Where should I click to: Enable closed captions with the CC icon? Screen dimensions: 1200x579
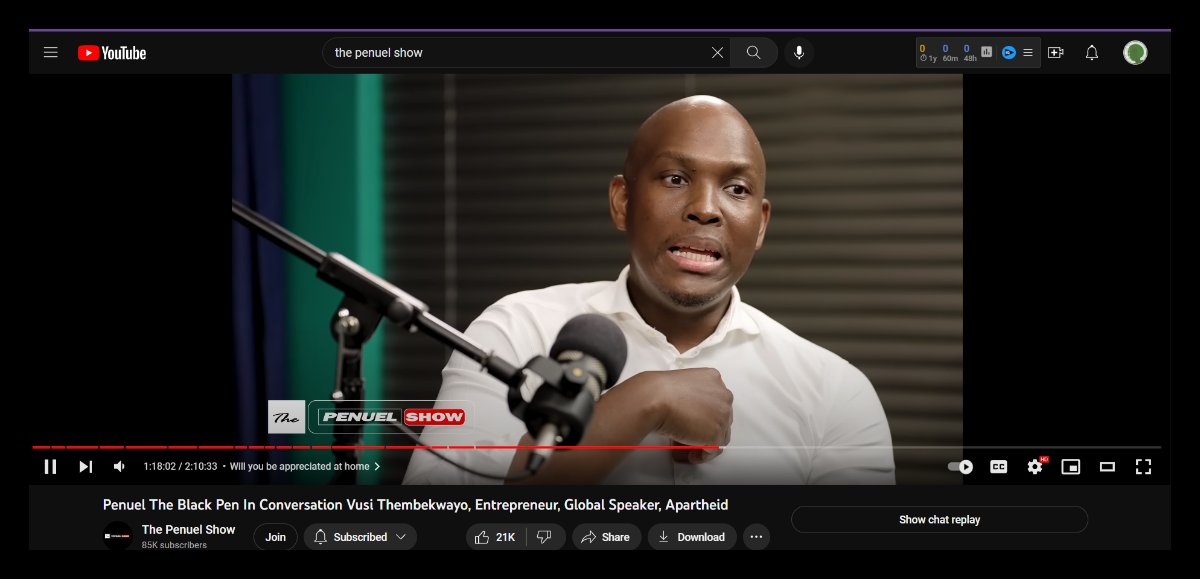[x=998, y=466]
